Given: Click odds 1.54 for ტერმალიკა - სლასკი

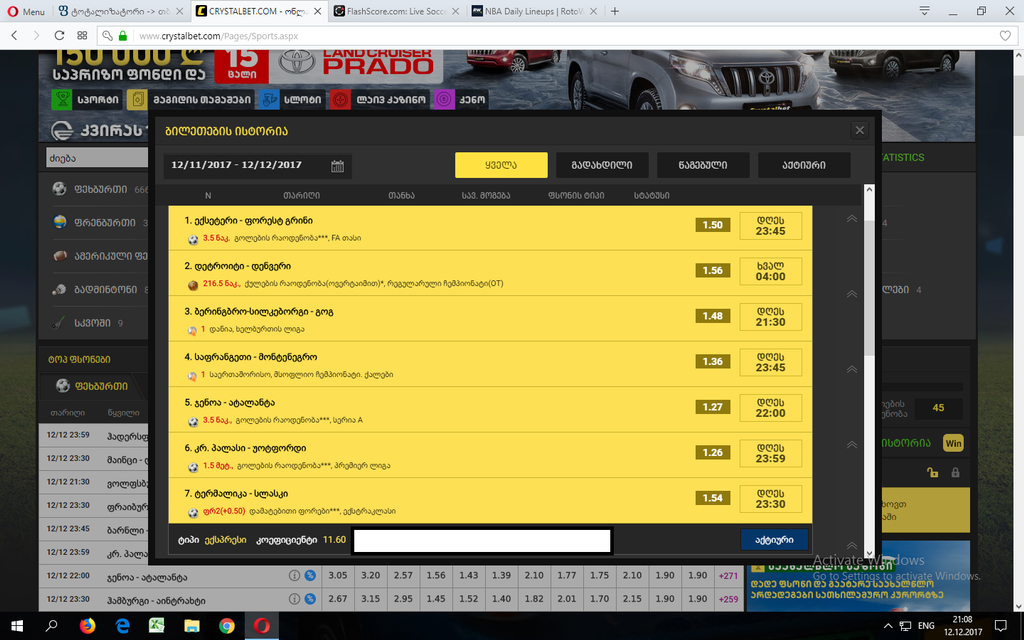Looking at the screenshot, I should click(x=712, y=498).
